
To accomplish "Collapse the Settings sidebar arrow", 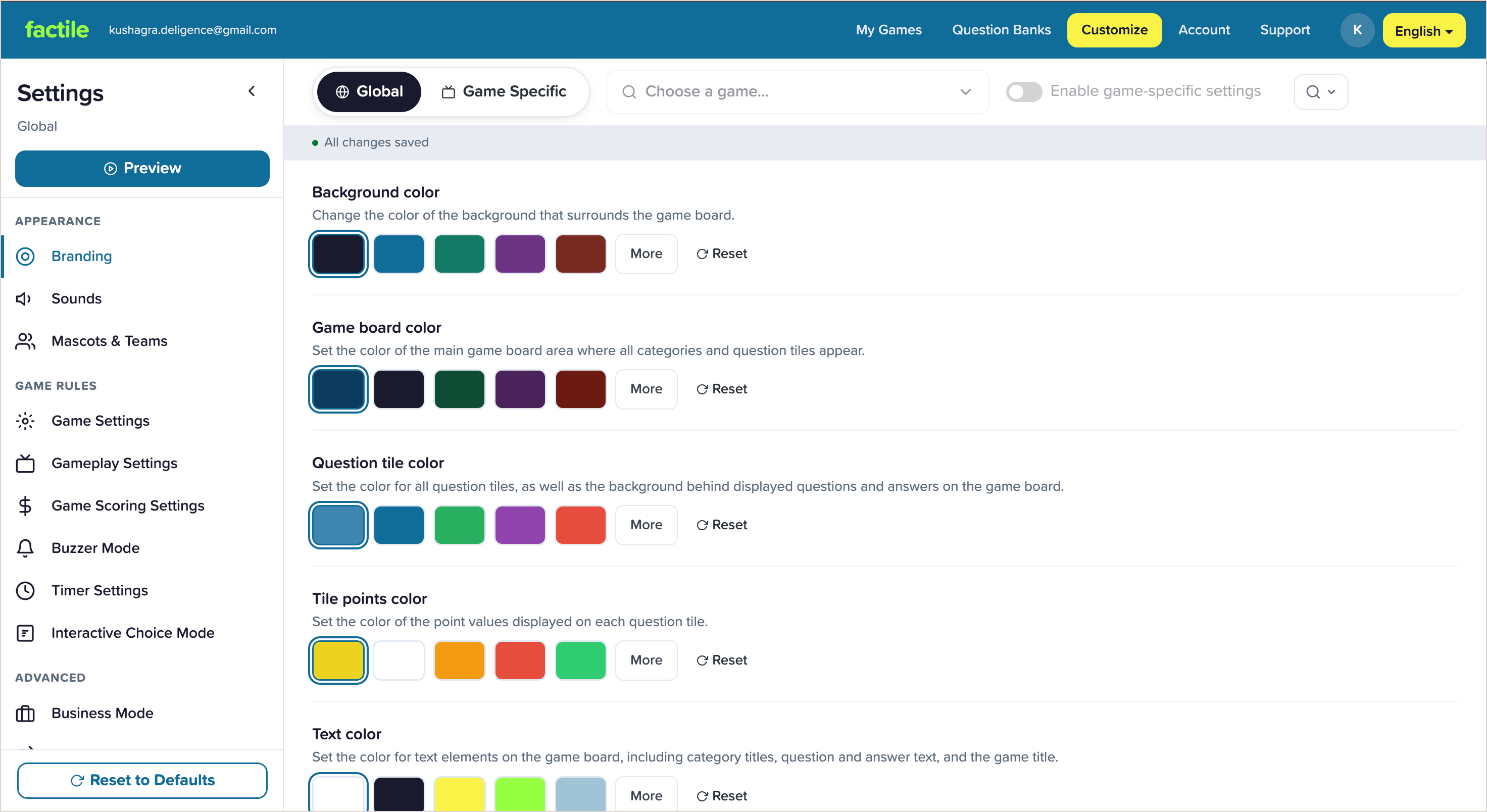I will click(x=252, y=91).
